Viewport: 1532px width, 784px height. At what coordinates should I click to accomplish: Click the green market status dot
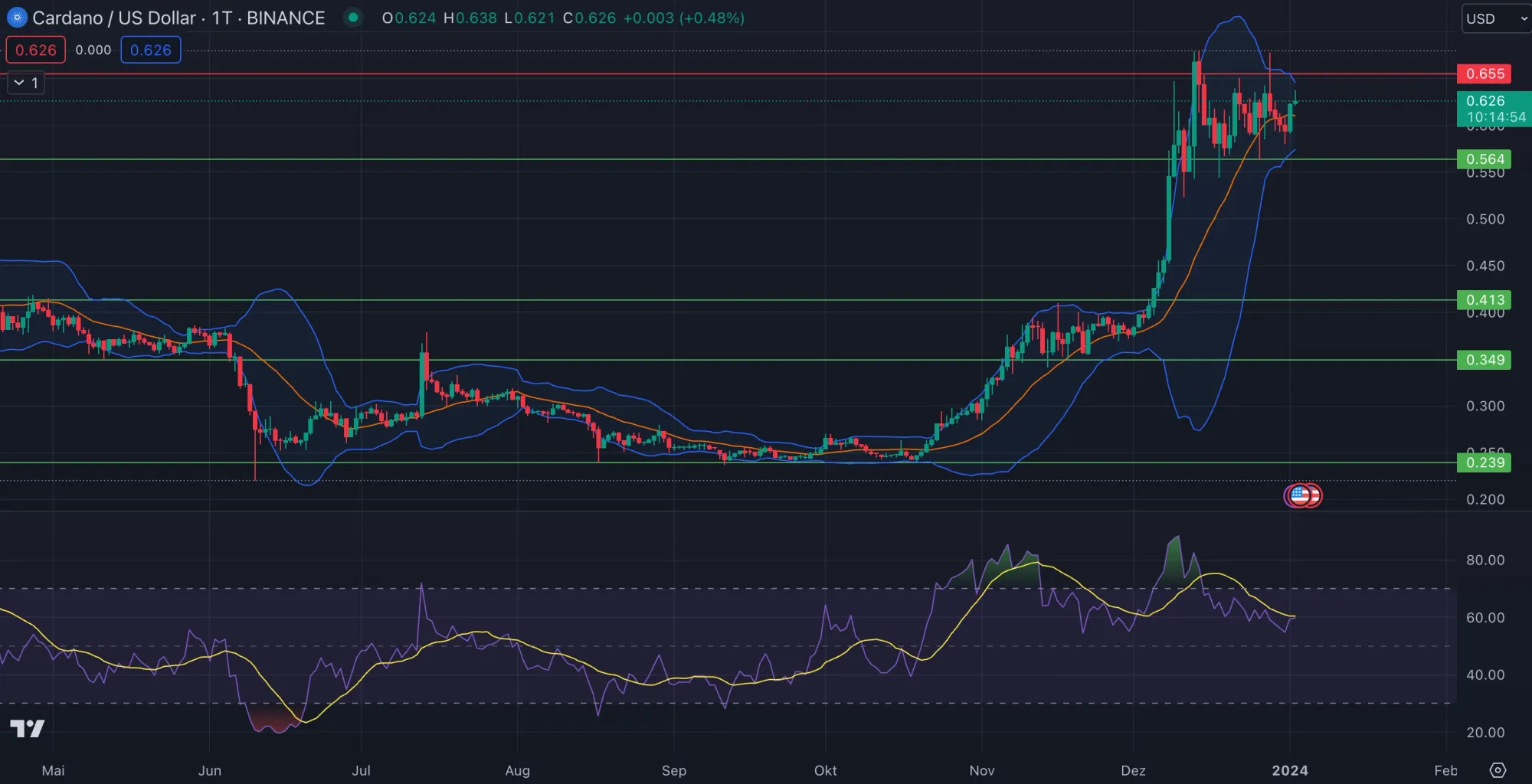(x=353, y=17)
